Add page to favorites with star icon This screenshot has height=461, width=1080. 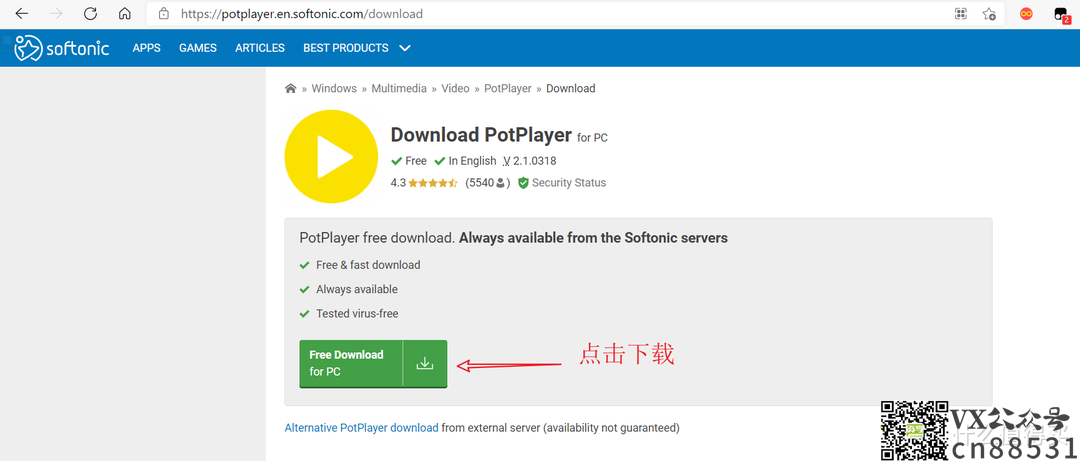pos(989,14)
